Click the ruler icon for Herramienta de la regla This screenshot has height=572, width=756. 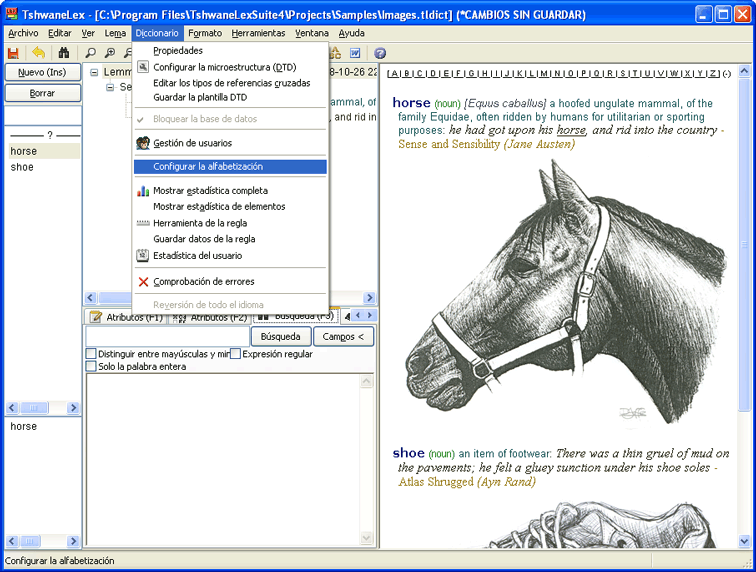143,223
